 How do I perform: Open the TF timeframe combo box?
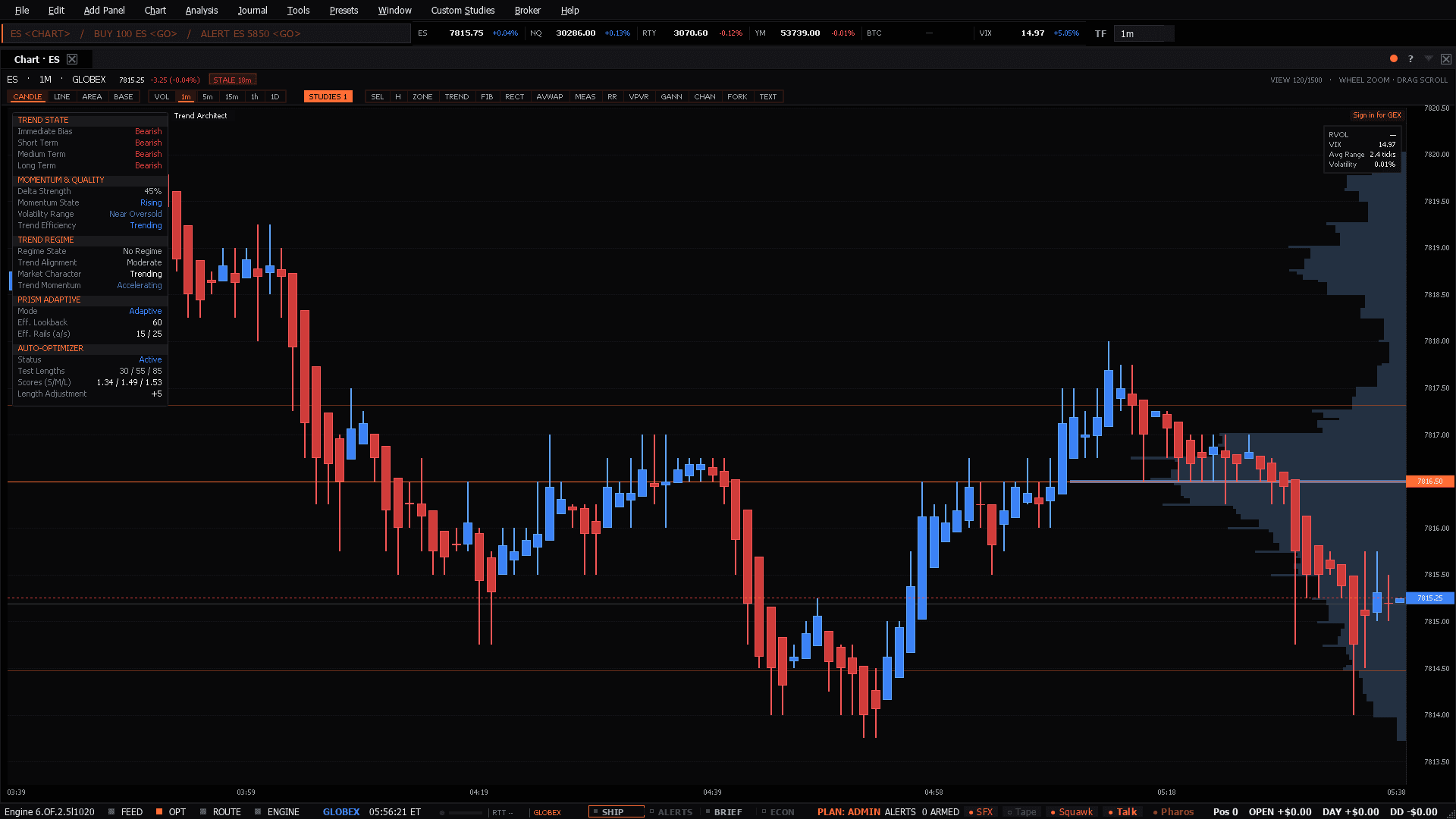pyautogui.click(x=1144, y=33)
